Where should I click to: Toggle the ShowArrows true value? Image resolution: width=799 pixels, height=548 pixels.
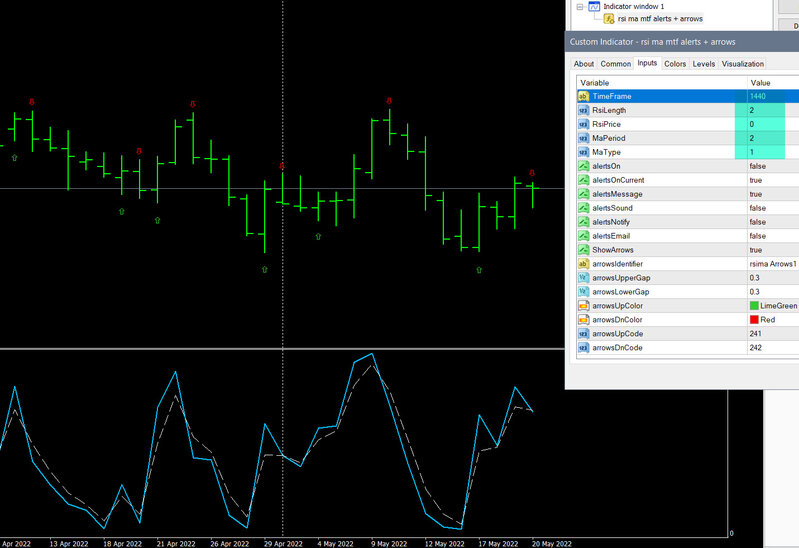pos(773,250)
